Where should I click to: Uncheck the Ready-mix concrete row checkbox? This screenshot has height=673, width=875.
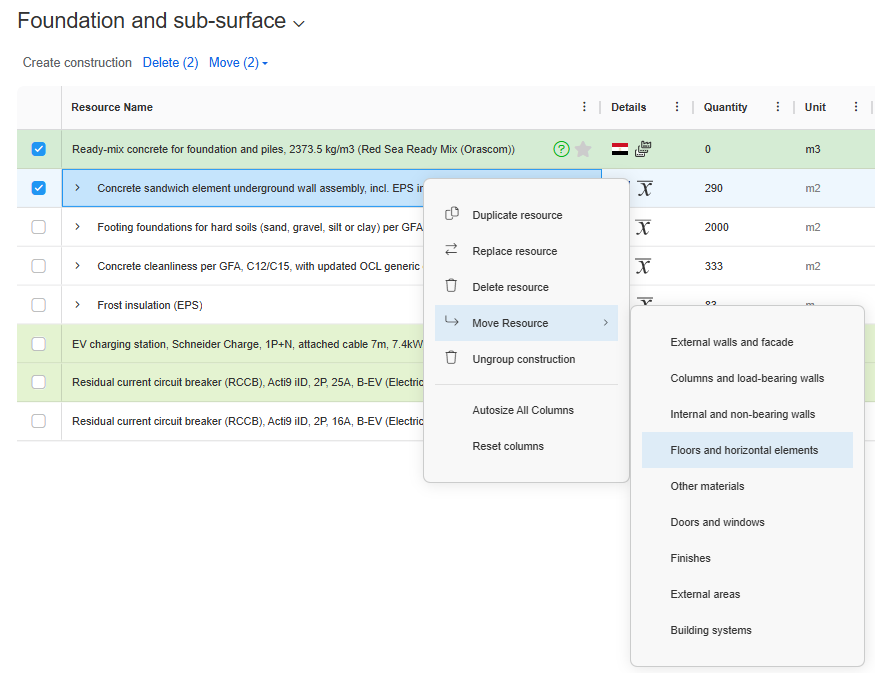coord(39,149)
